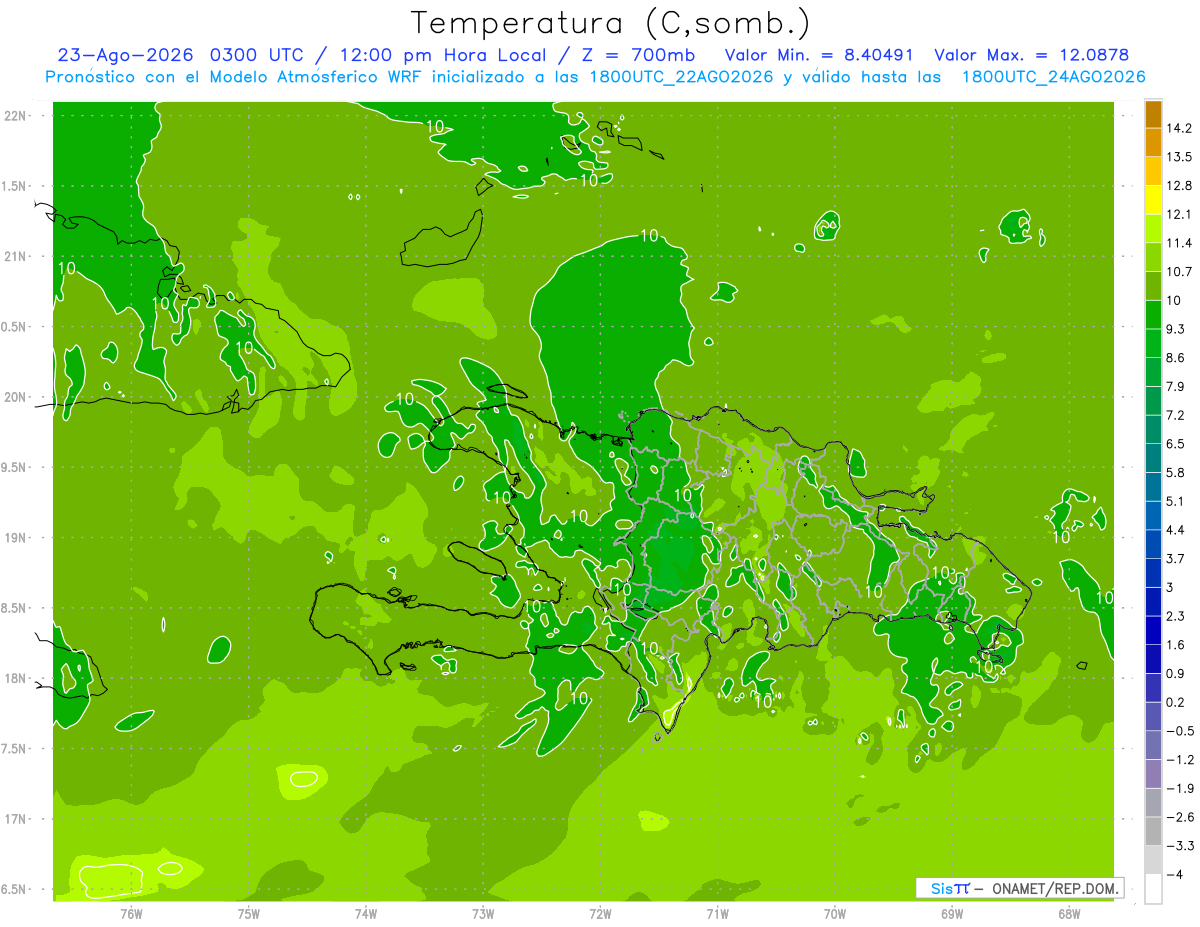This screenshot has width=1200, height=927.
Task: Click the "4.4" legend value
Action: click(x=1176, y=530)
